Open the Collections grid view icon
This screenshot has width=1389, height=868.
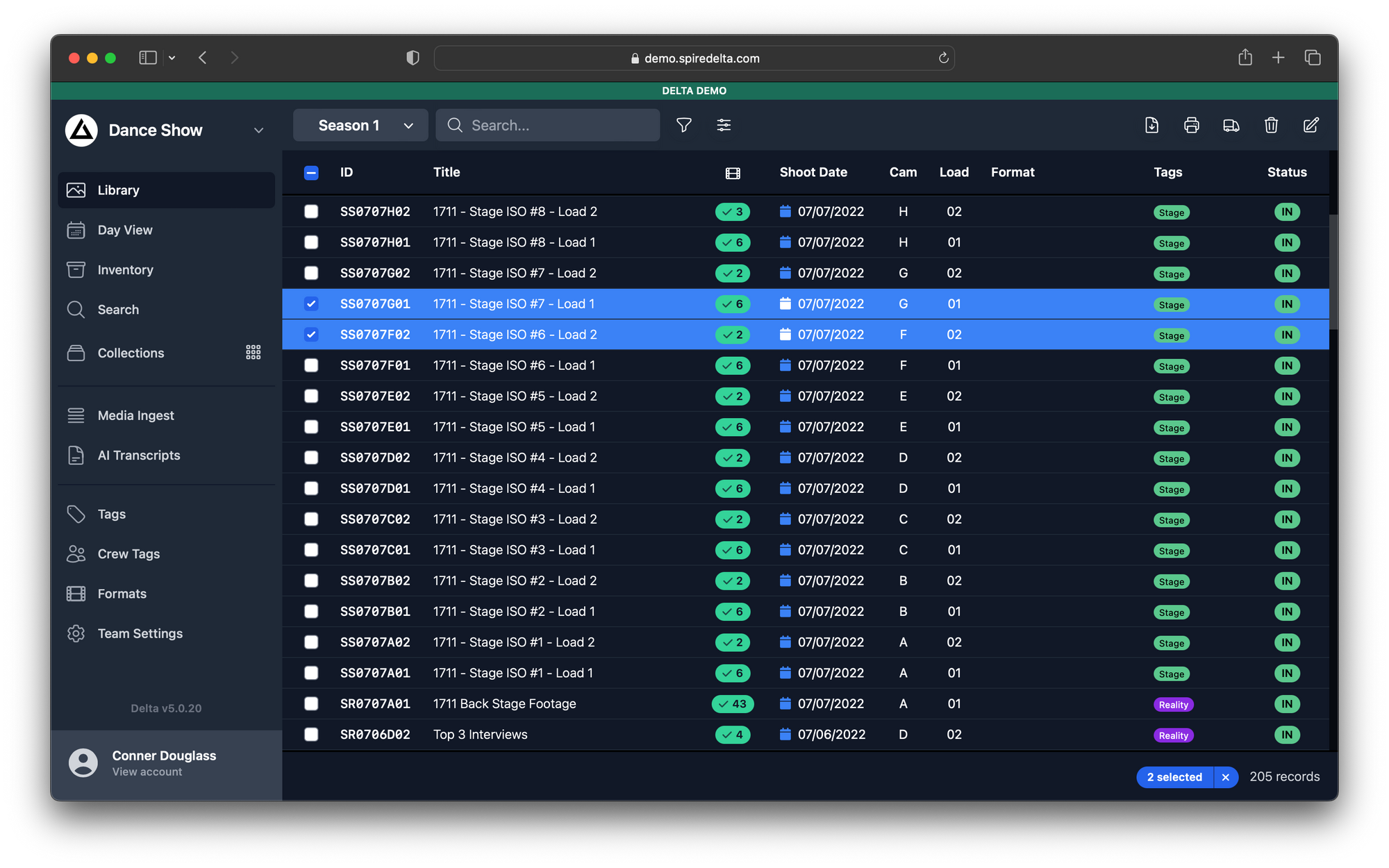(253, 353)
